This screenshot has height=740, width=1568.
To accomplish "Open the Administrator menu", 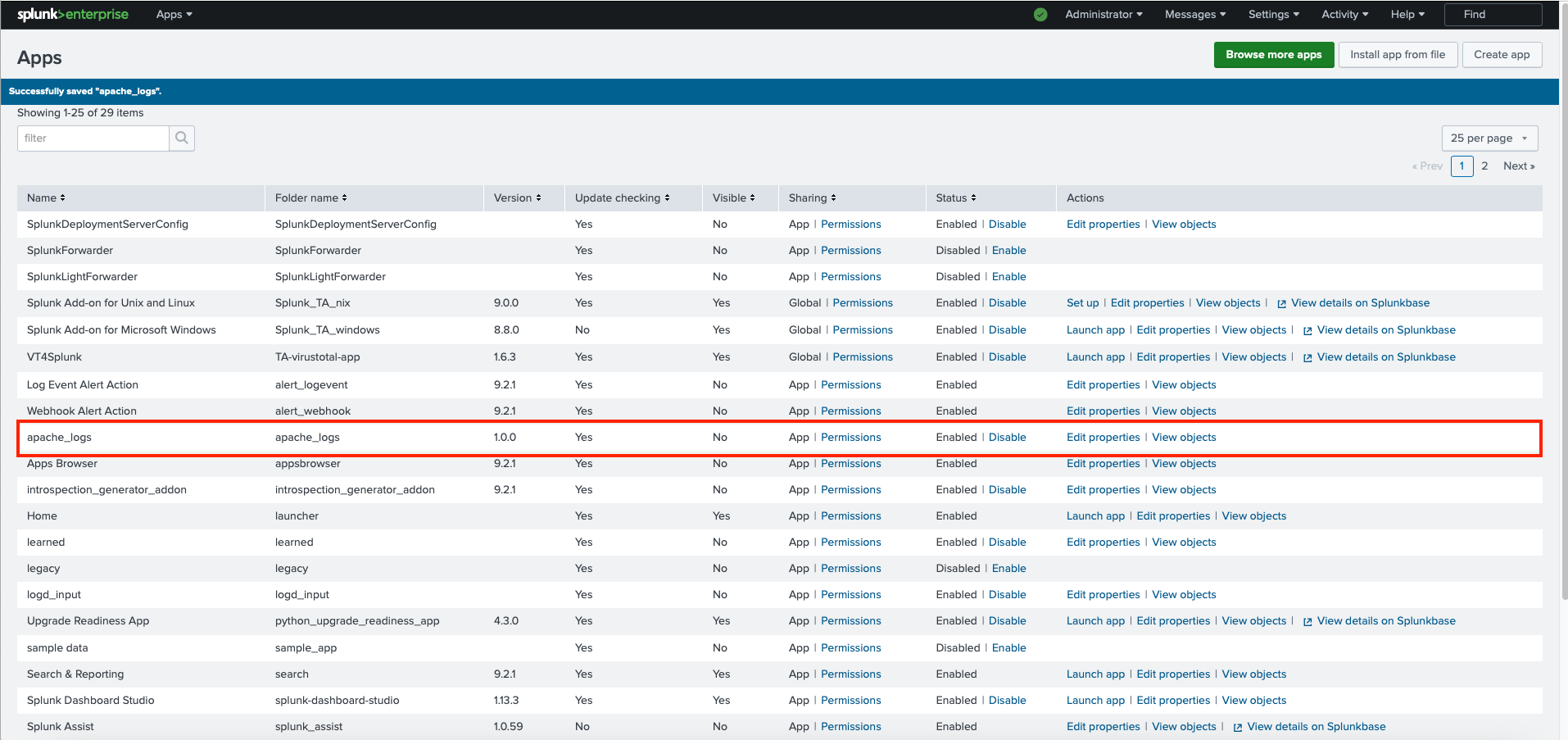I will [1103, 14].
